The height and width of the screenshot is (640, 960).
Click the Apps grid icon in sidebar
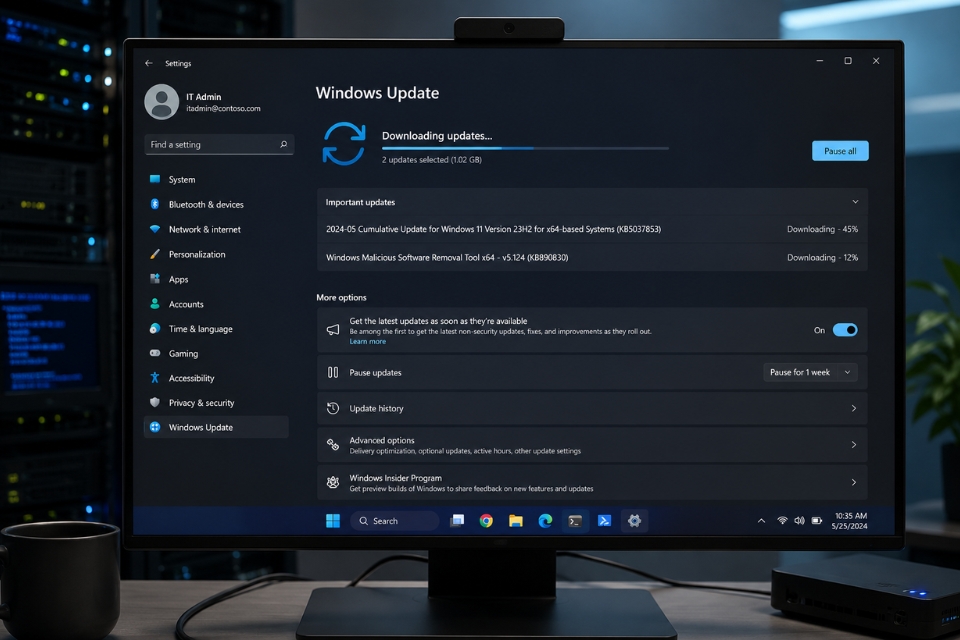155,279
